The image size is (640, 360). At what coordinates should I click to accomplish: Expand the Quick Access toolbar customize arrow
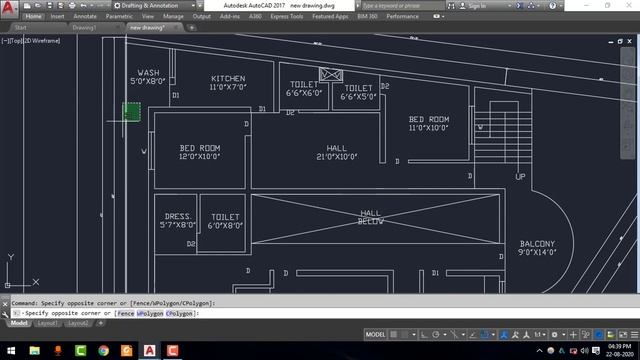pyautogui.click(x=200, y=6)
